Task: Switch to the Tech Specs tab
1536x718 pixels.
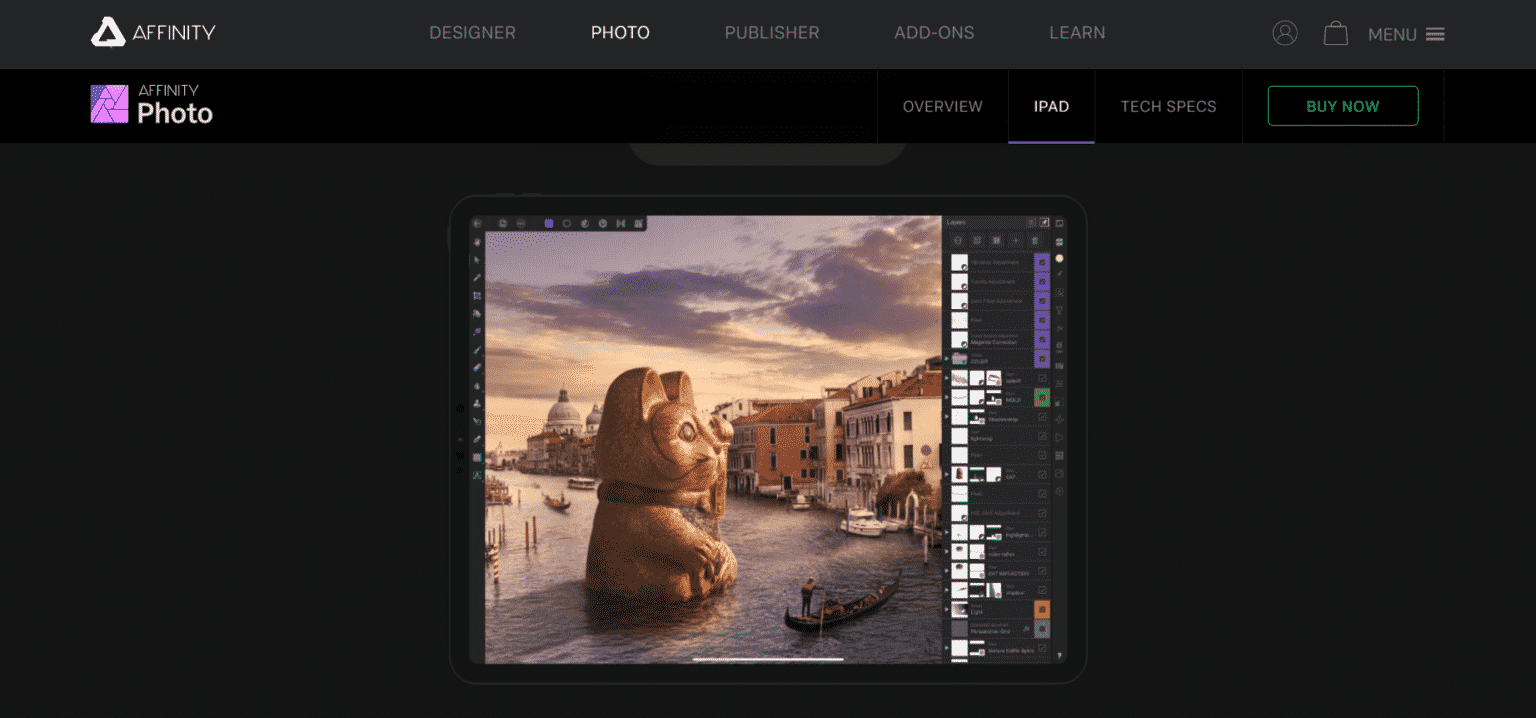Action: click(1168, 106)
